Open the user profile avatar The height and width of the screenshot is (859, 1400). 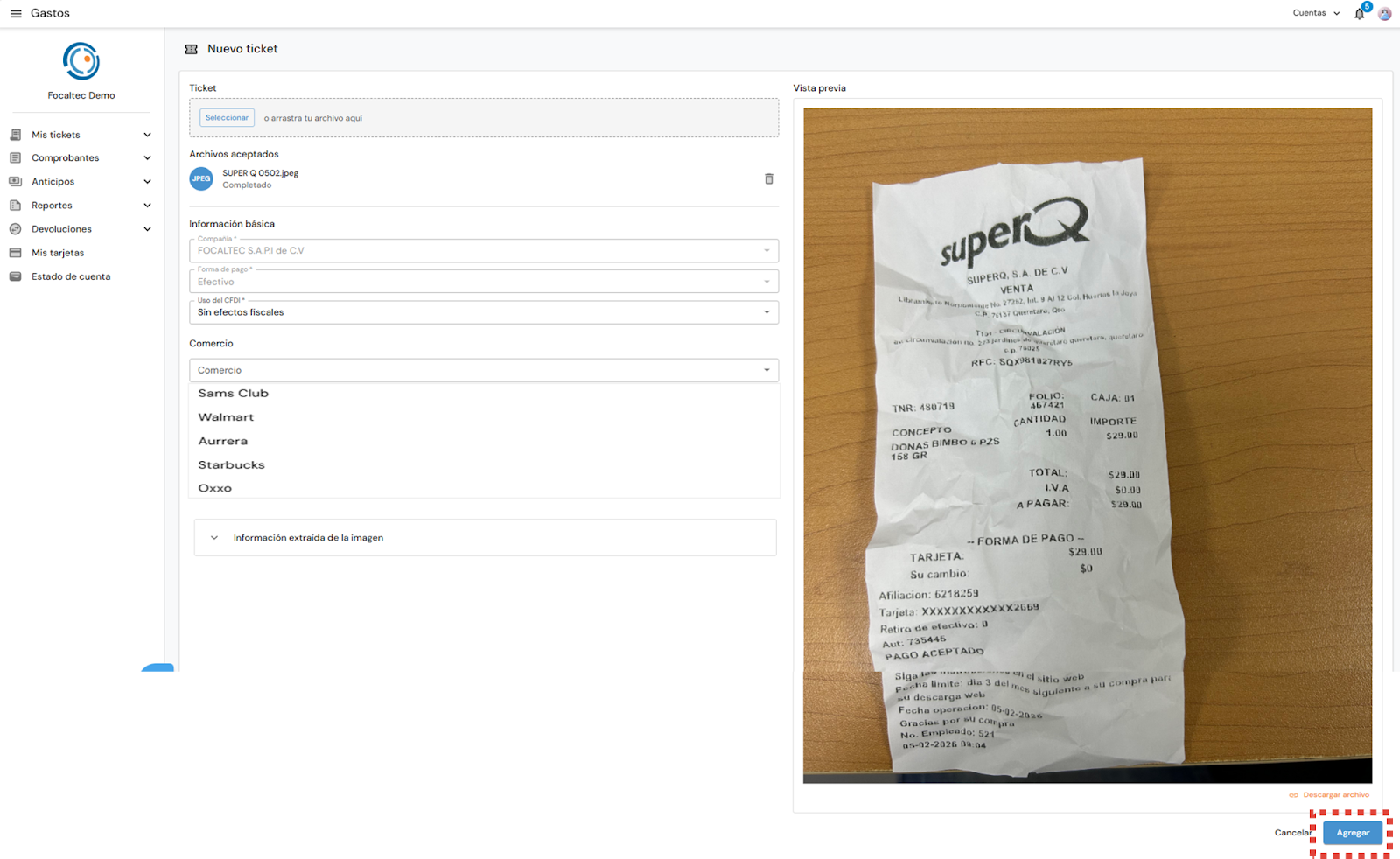coord(1384,13)
